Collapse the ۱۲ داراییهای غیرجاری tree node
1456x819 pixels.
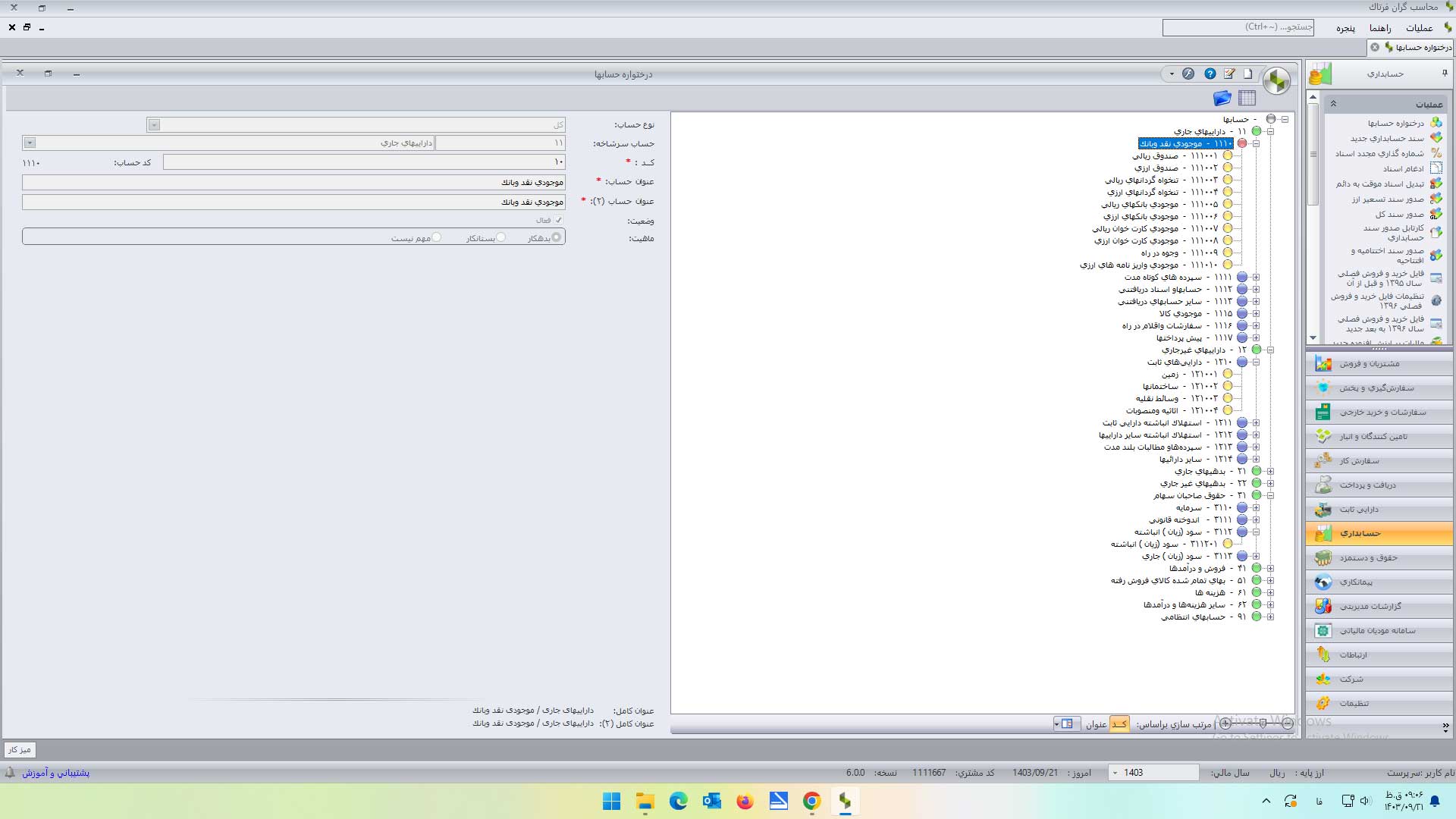tap(1270, 350)
